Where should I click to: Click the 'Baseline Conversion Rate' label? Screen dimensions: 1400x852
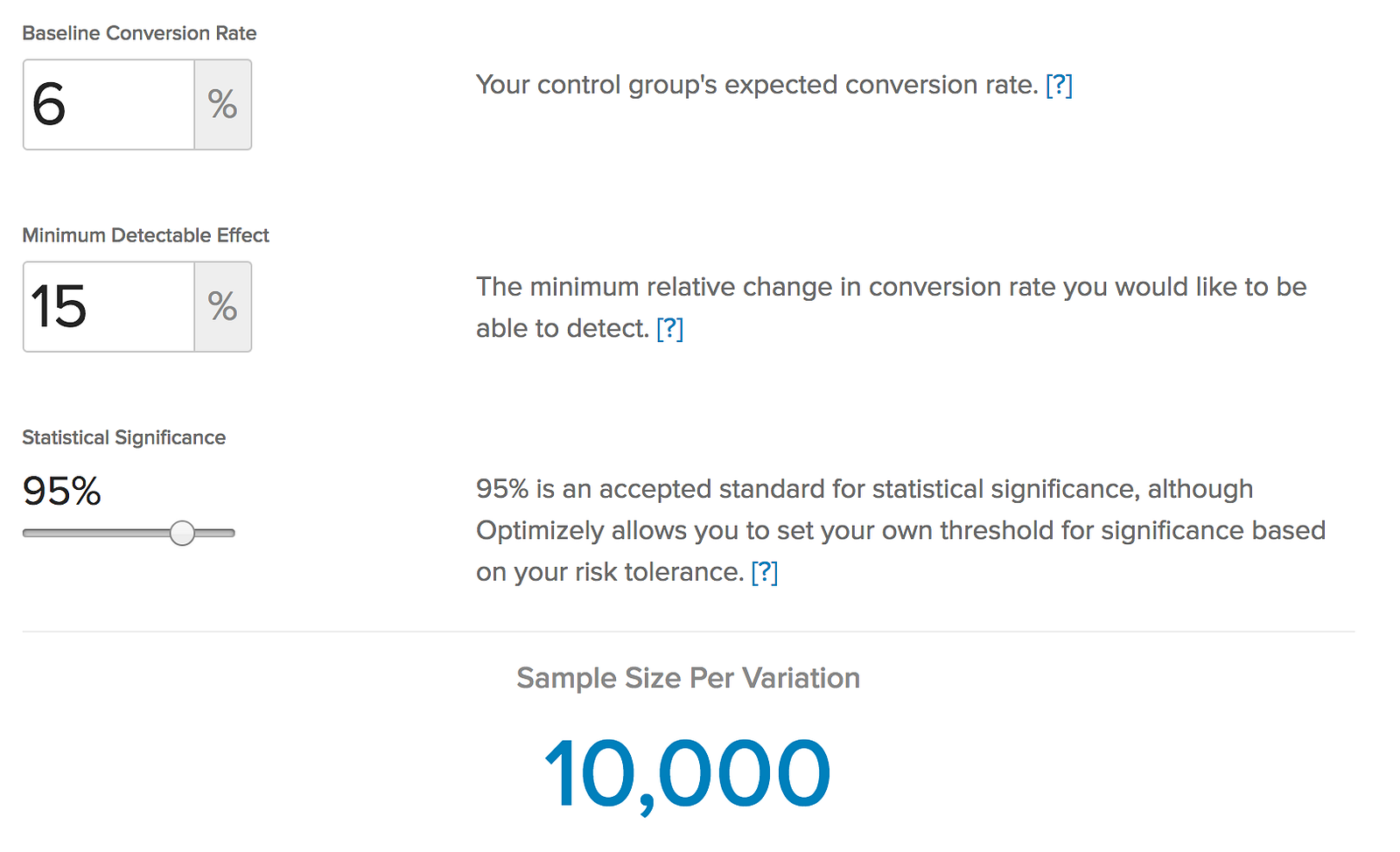139,33
